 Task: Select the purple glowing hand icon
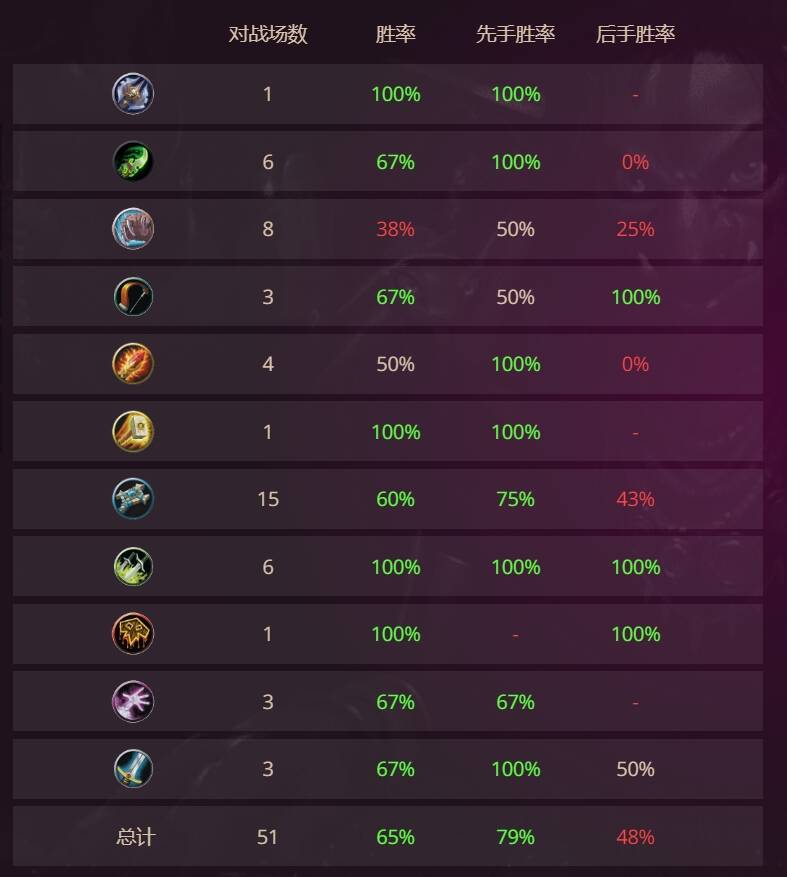pyautogui.click(x=133, y=701)
